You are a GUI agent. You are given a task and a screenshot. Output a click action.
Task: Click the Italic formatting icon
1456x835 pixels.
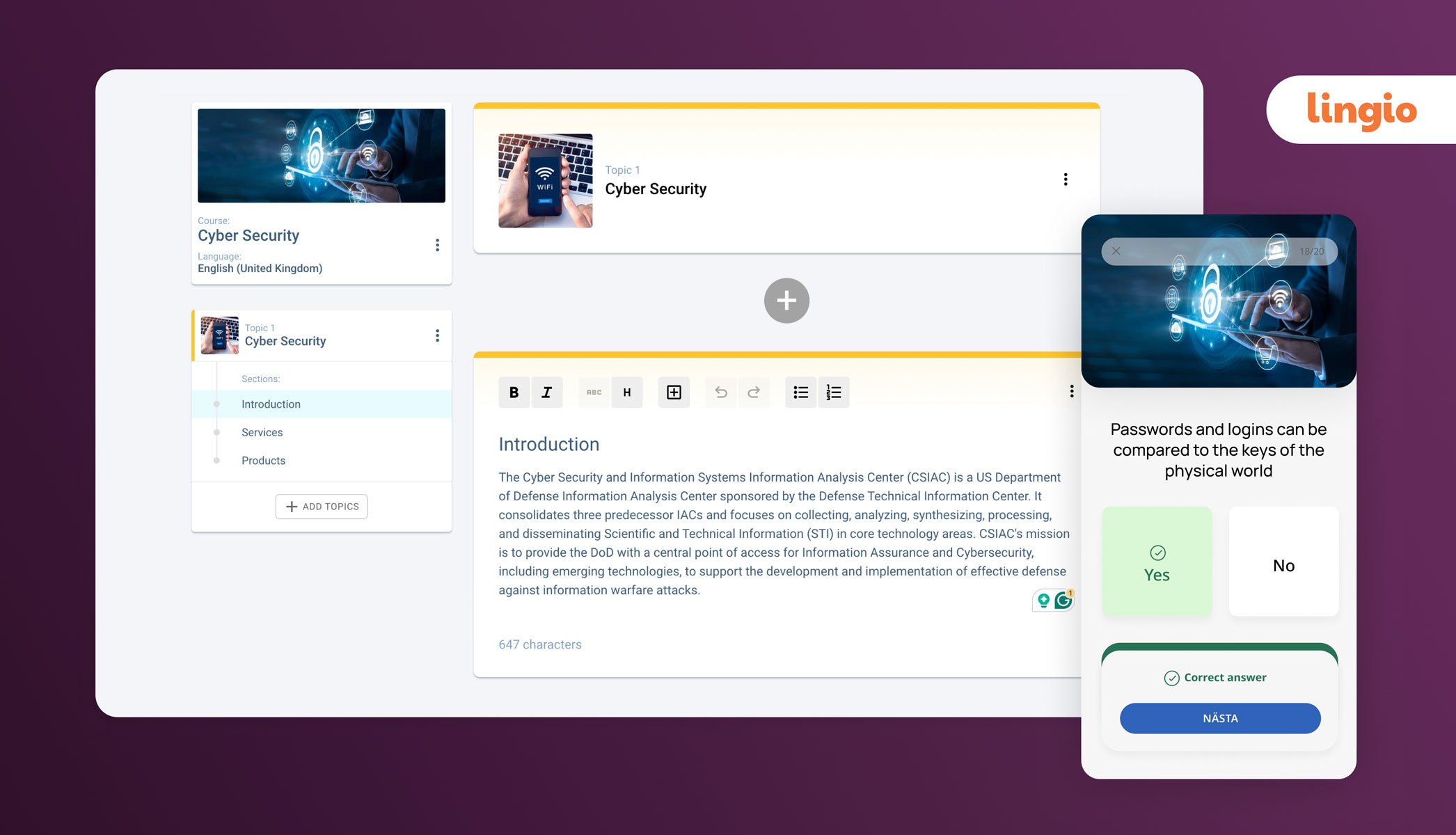(x=547, y=392)
